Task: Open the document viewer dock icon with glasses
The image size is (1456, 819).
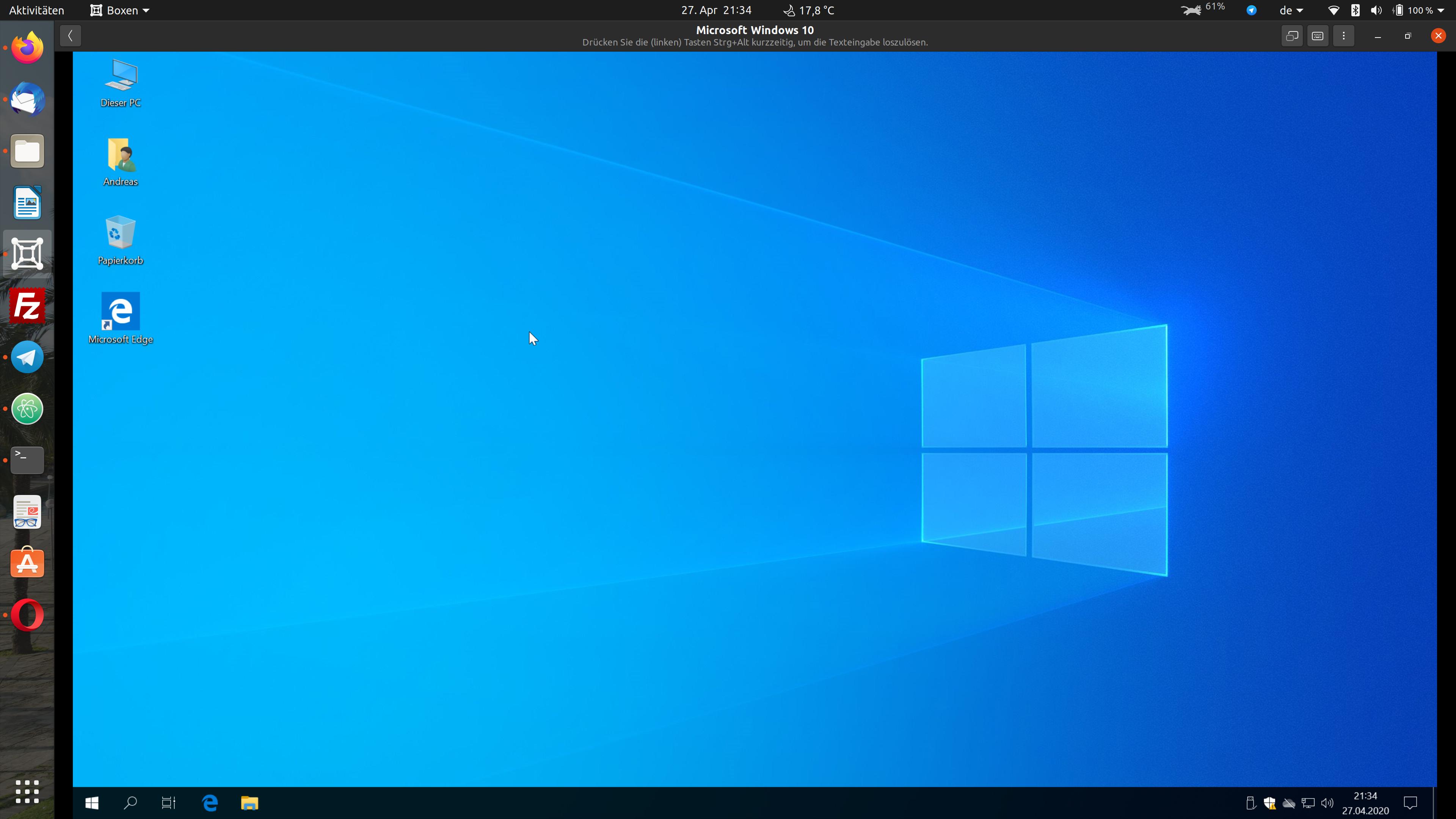Action: 27,512
